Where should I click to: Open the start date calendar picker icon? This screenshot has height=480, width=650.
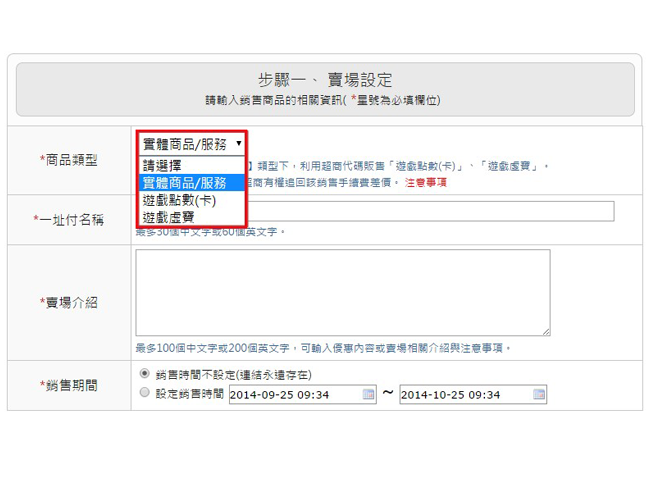point(368,395)
